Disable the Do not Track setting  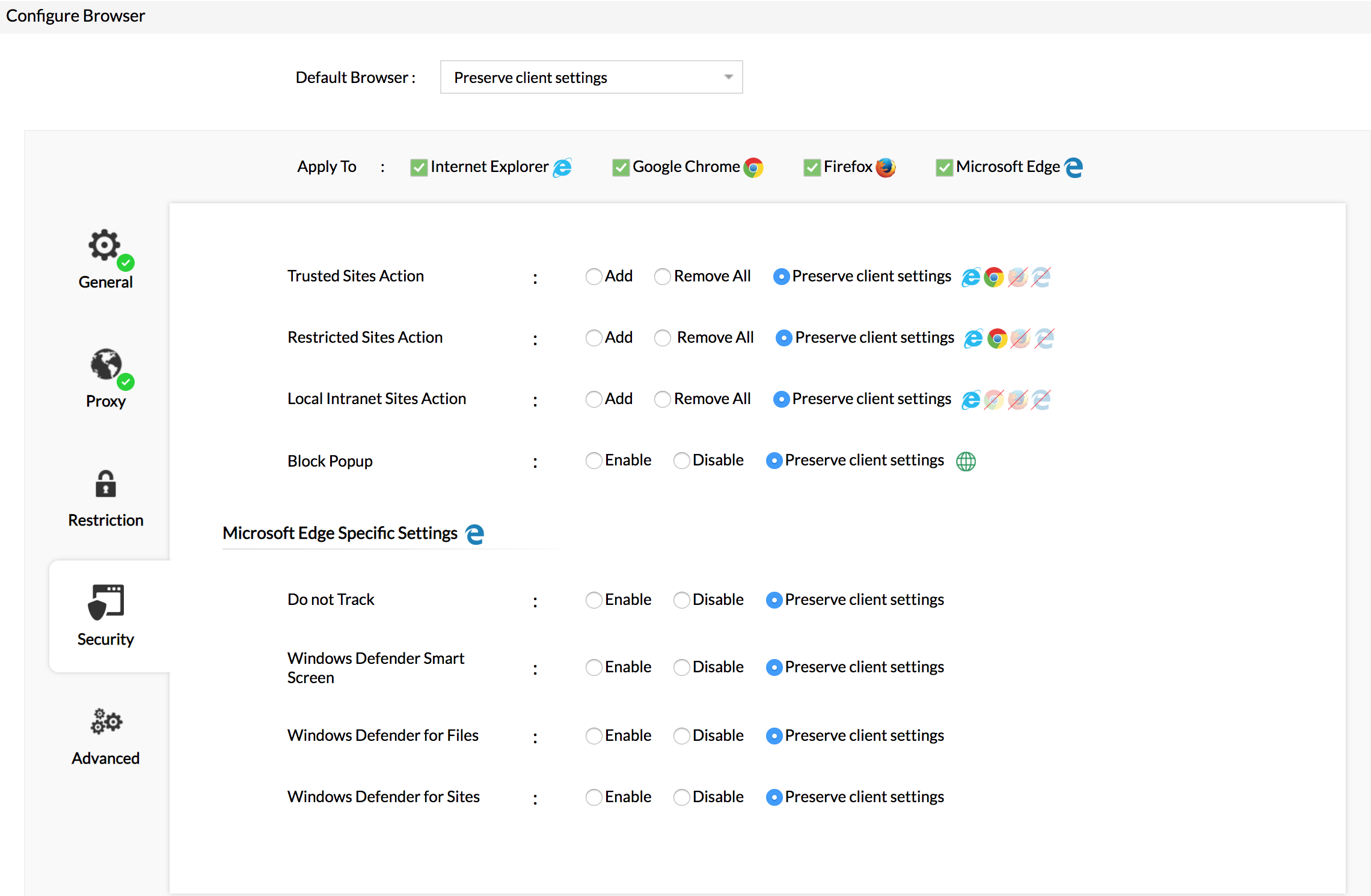pos(681,600)
